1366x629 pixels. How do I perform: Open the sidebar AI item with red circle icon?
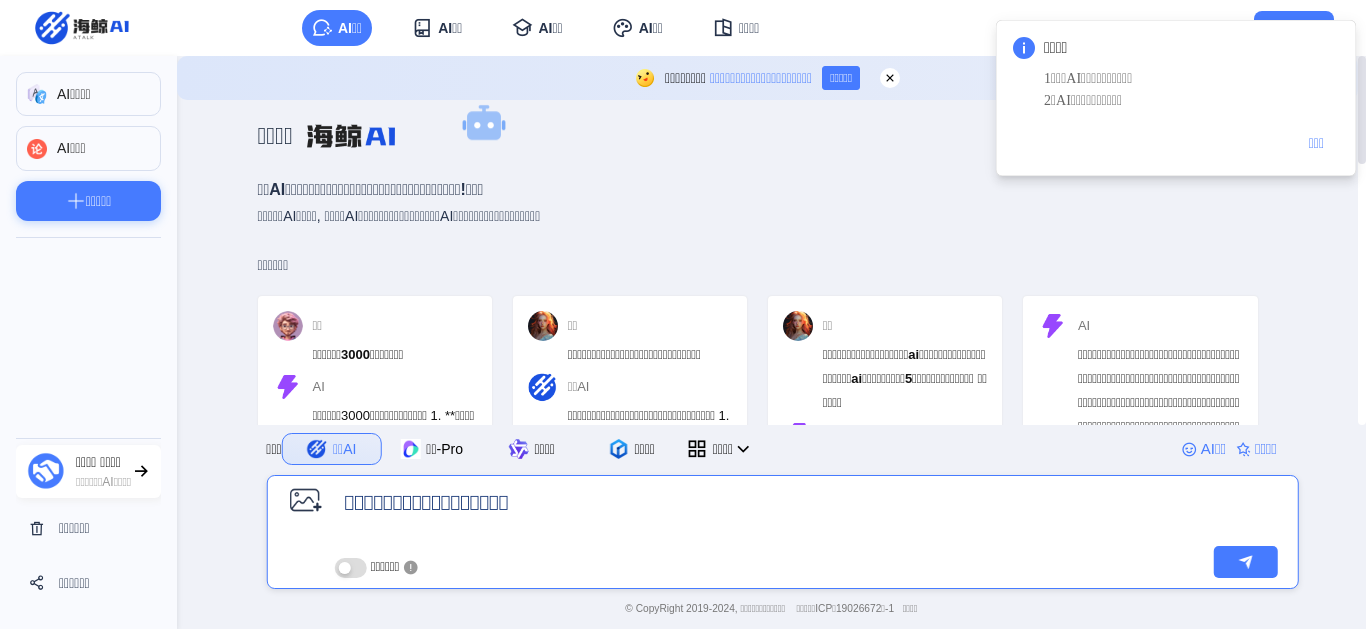pyautogui.click(x=88, y=148)
